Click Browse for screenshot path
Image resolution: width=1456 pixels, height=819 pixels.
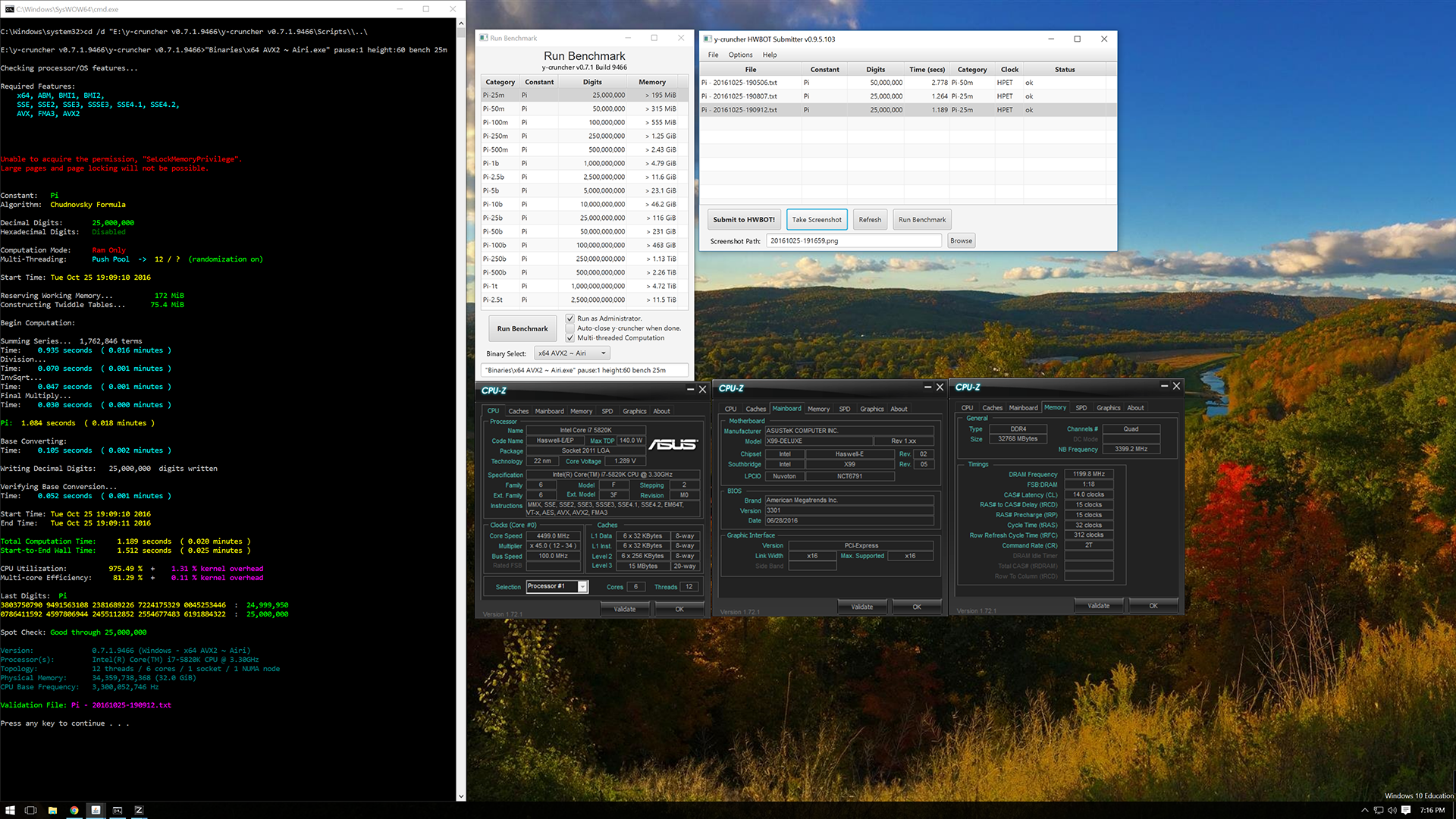961,241
